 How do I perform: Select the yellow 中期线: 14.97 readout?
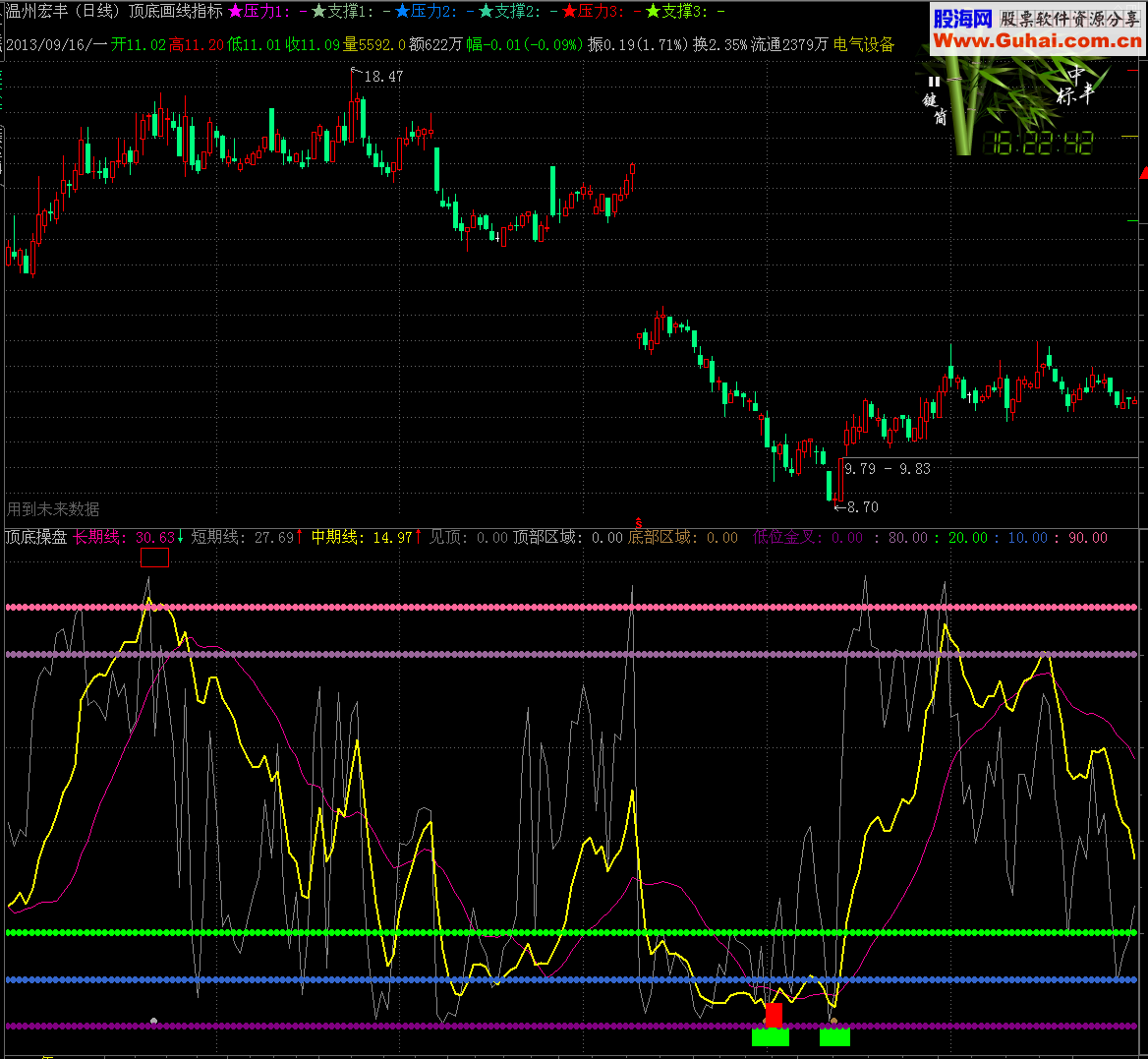[362, 538]
